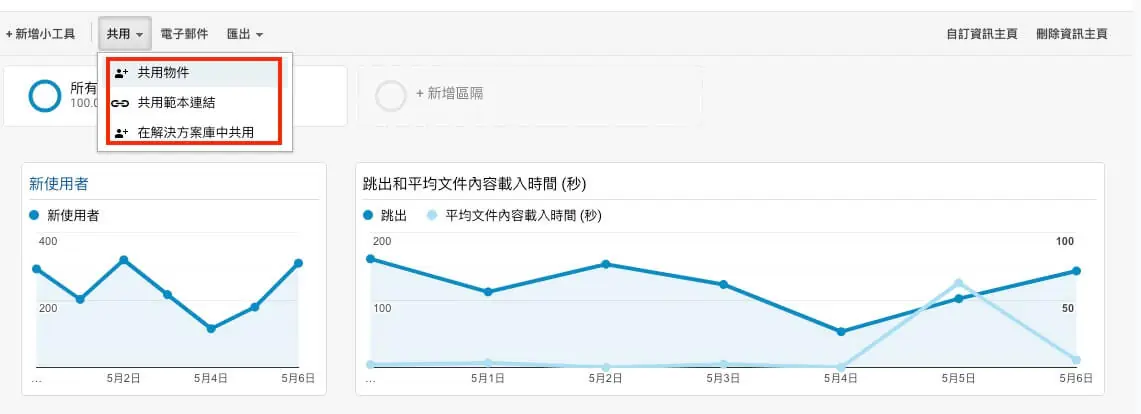Expand the 匯出 export dropdown

244,33
